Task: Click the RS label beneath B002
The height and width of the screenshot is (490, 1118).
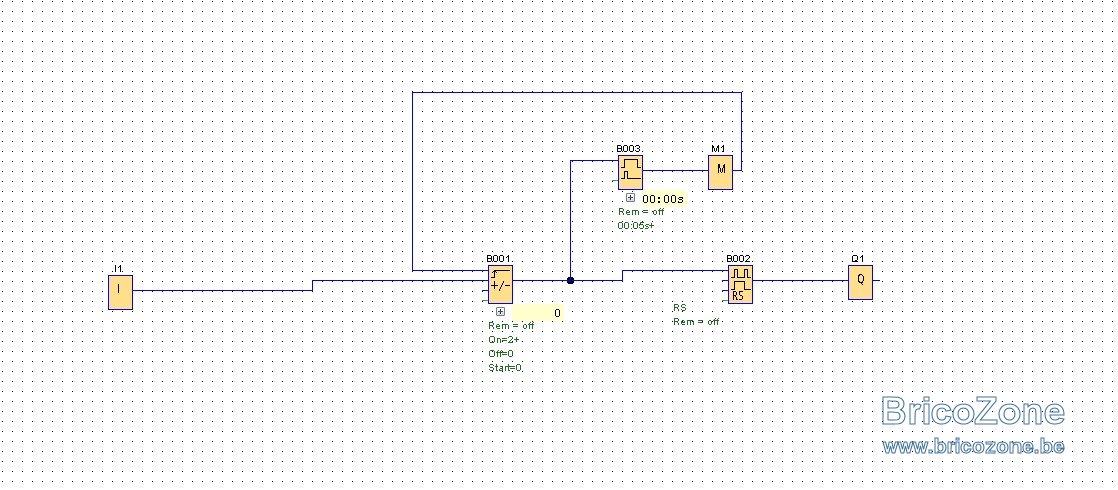Action: pyautogui.click(x=679, y=307)
